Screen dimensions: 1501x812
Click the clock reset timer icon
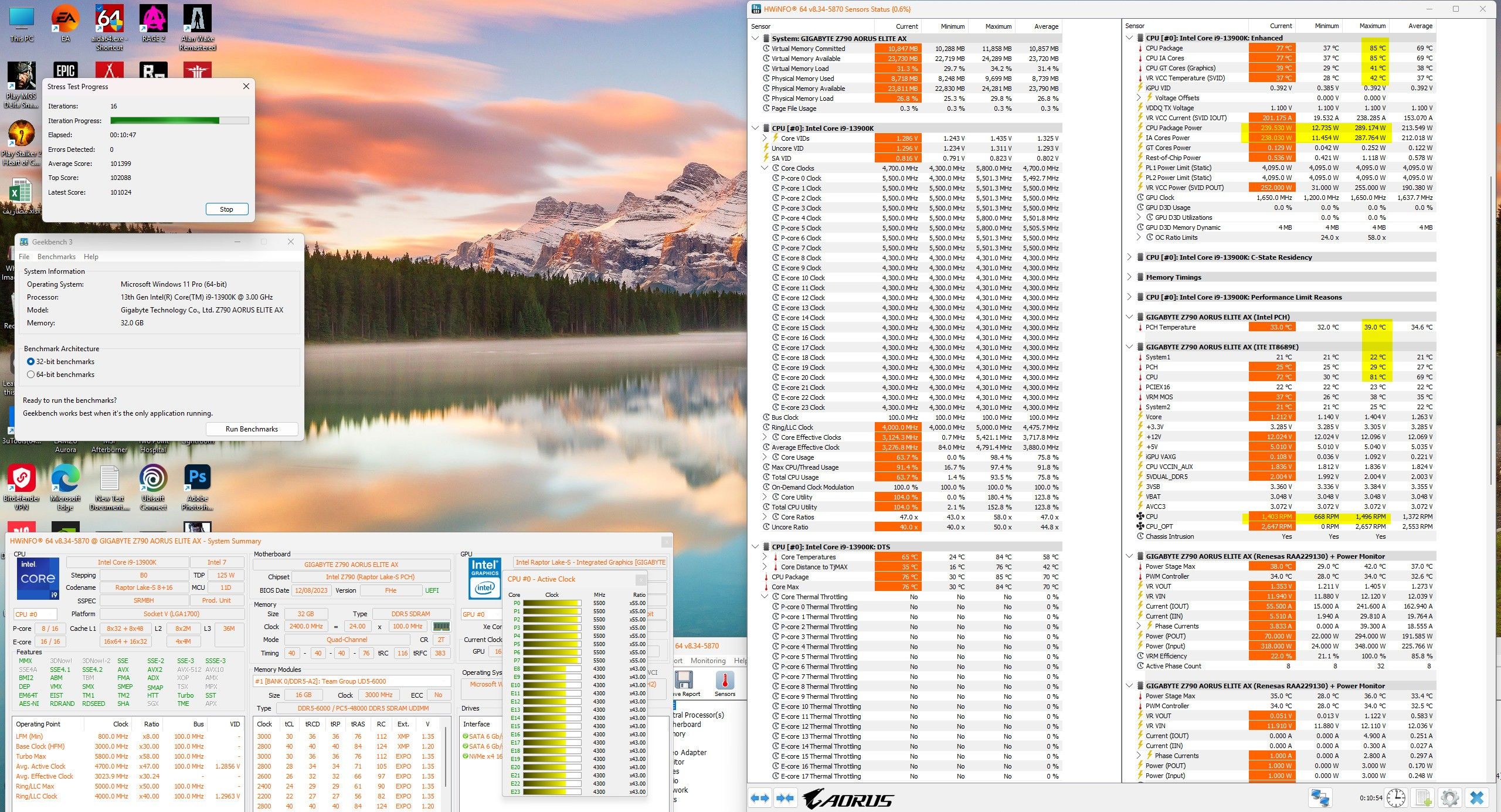[x=1396, y=798]
